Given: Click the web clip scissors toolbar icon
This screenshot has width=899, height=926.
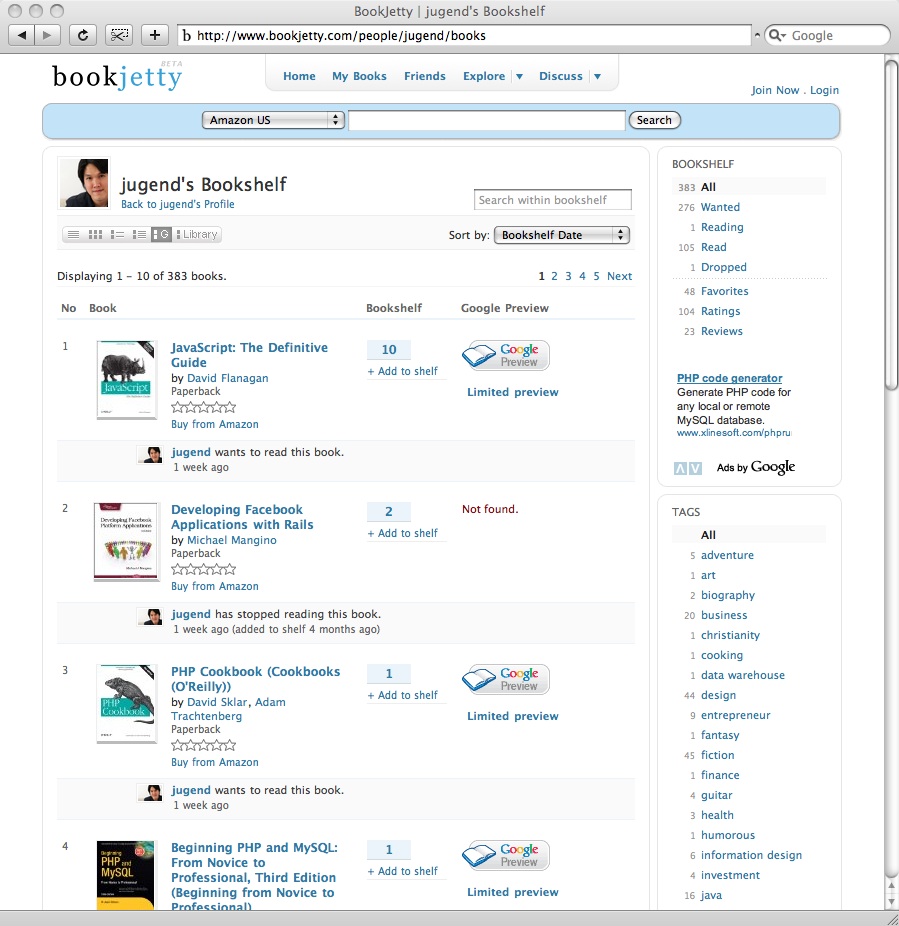Looking at the screenshot, I should pos(119,35).
